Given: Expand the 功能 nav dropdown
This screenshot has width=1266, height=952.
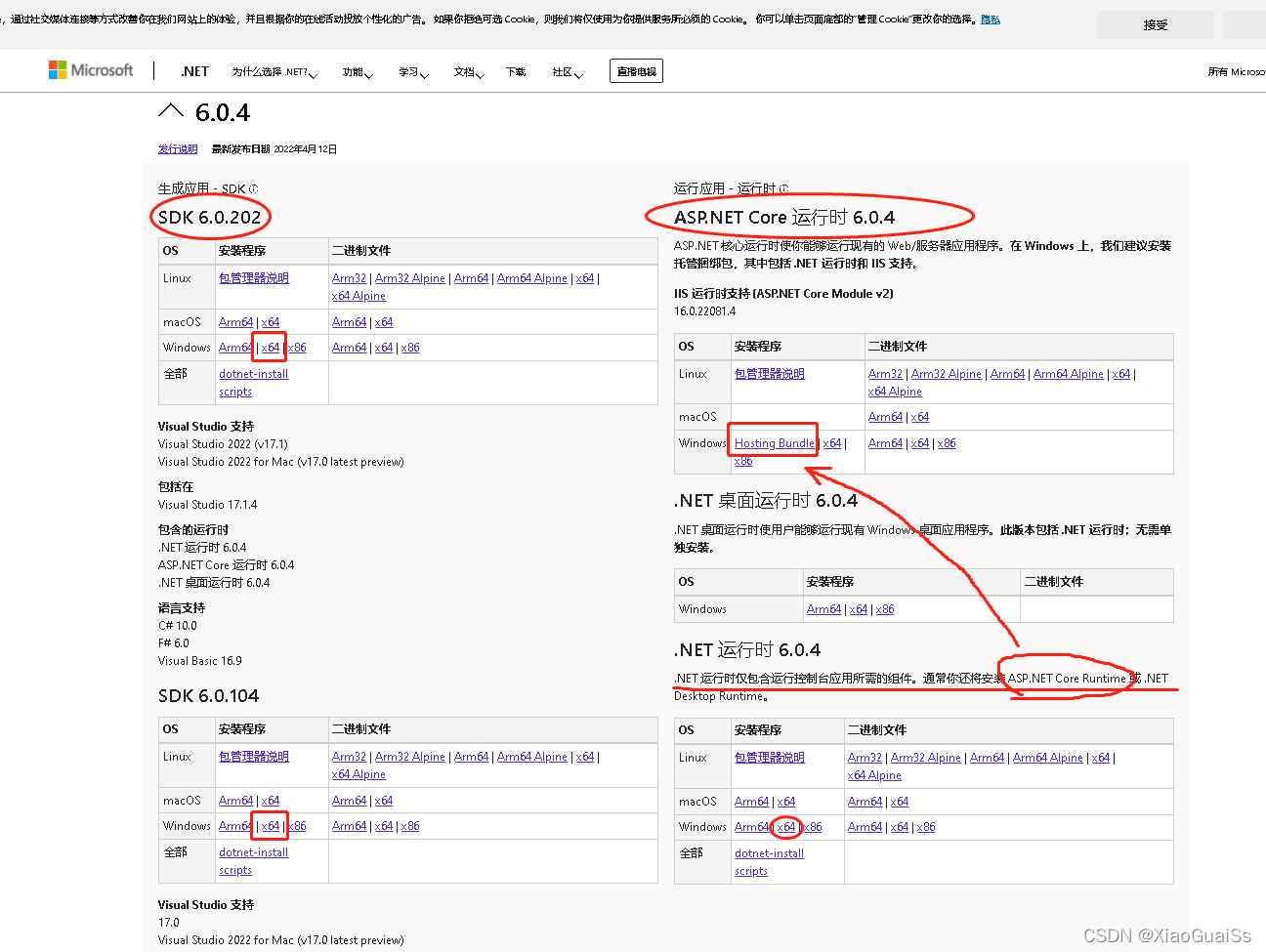Looking at the screenshot, I should [358, 72].
